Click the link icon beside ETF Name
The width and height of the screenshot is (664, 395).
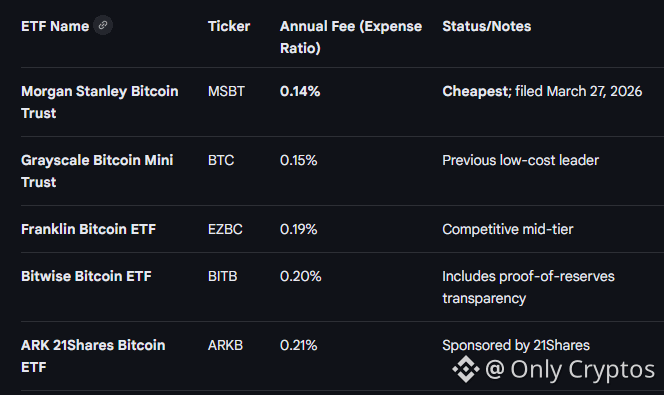point(103,25)
